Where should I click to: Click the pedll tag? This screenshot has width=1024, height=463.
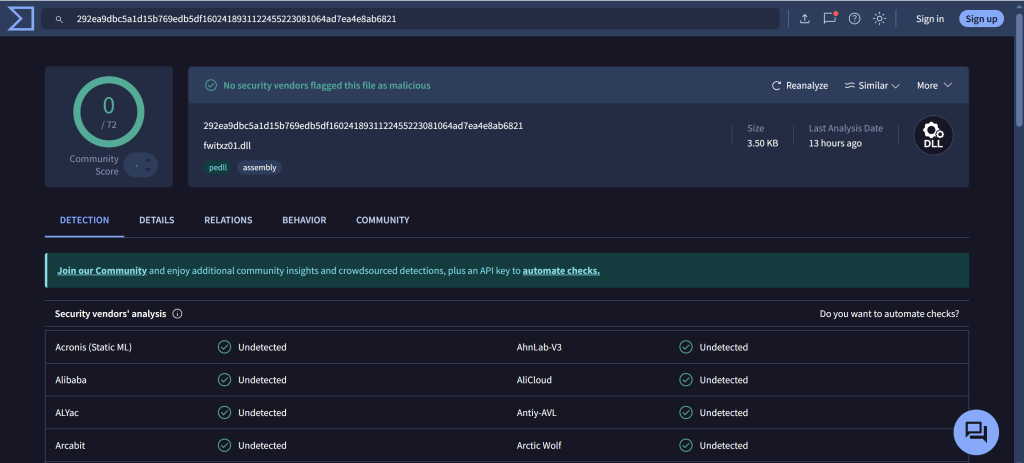[x=218, y=168]
